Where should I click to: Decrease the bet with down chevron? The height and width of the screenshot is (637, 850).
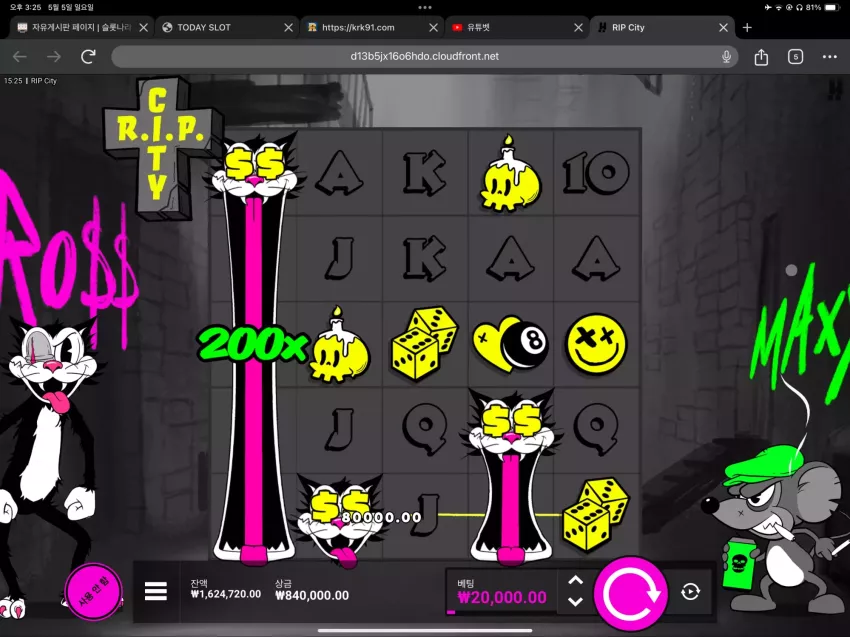pyautogui.click(x=575, y=602)
